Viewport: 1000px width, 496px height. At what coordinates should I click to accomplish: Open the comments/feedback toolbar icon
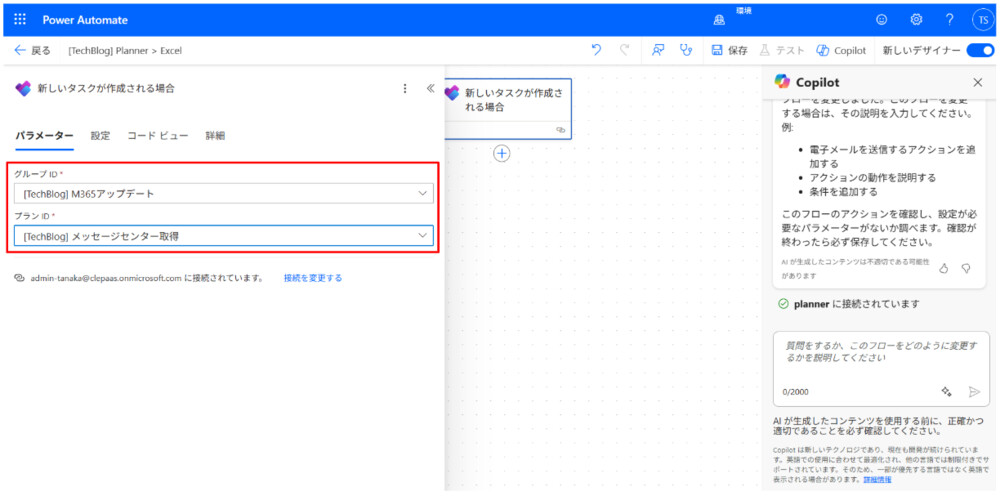click(658, 50)
